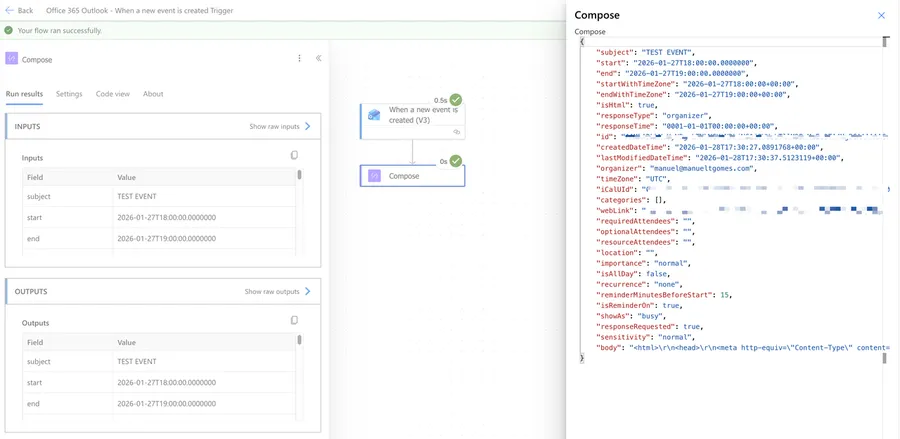The height and width of the screenshot is (439, 900).
Task: Collapse the left panel with double chevron
Action: tap(319, 59)
